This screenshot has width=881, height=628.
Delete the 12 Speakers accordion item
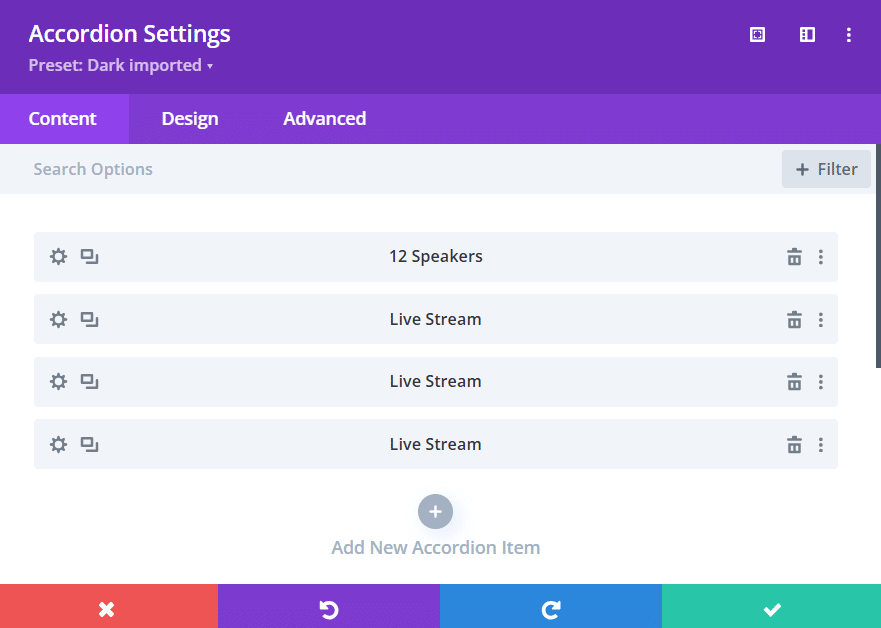(794, 256)
